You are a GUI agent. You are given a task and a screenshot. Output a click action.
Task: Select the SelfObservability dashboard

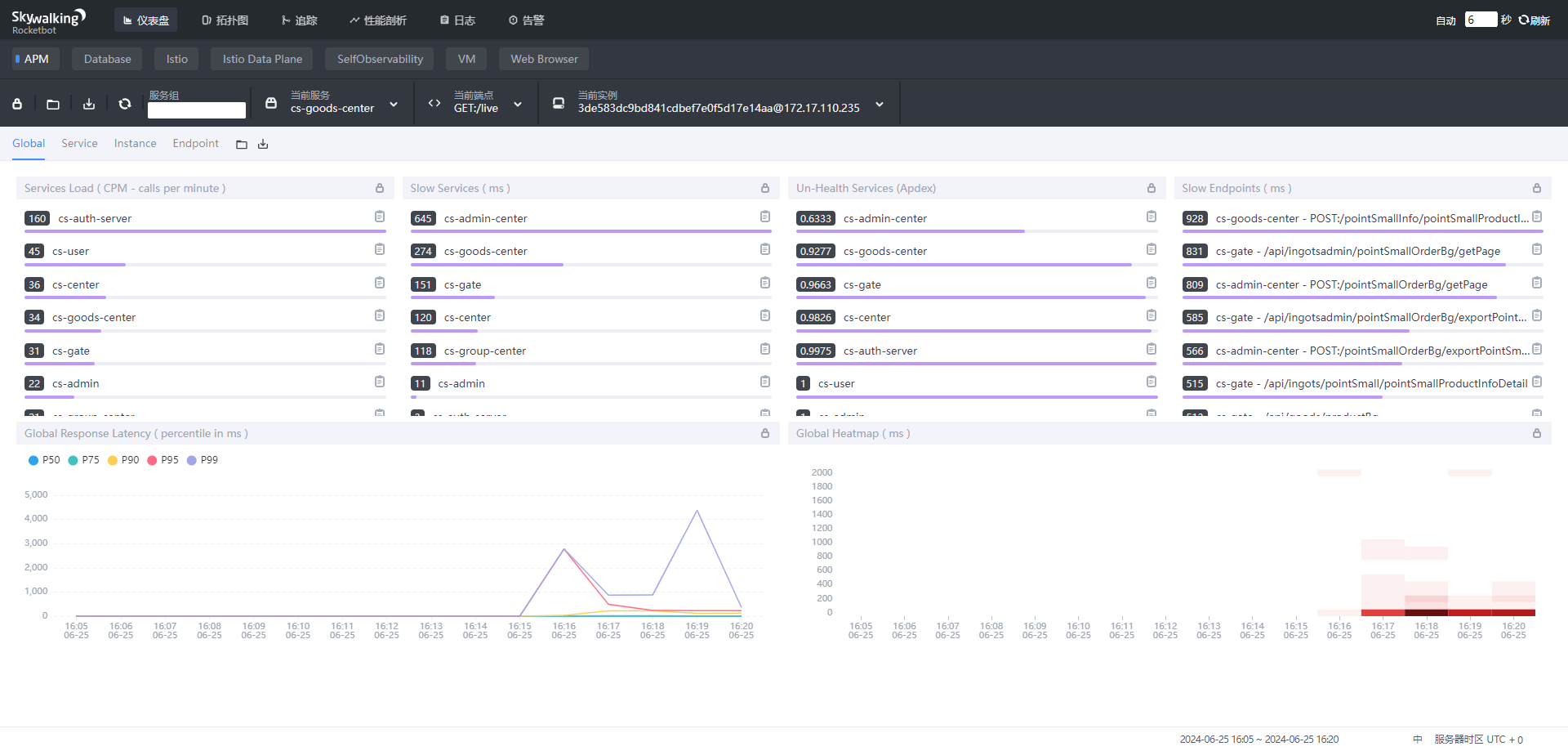point(380,59)
